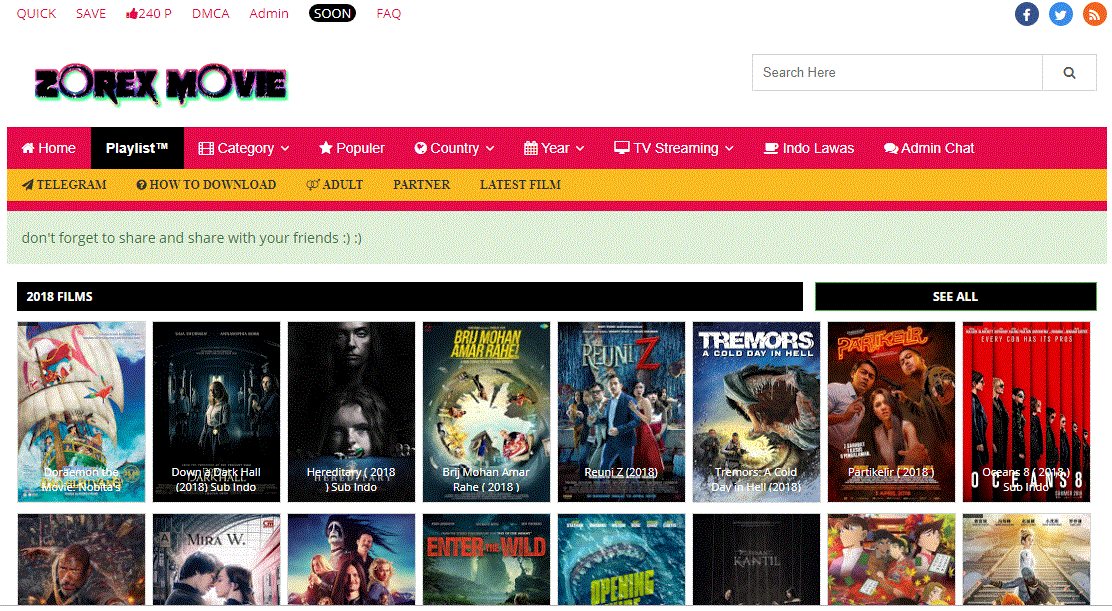Click the SAVE link in top bar

[x=91, y=13]
